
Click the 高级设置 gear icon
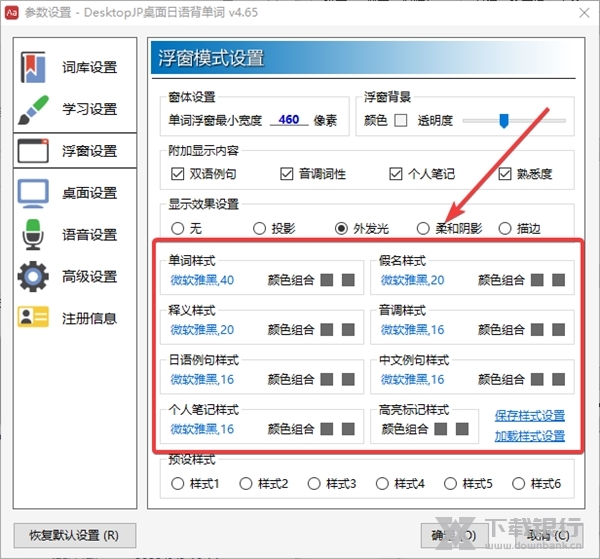pyautogui.click(x=33, y=276)
